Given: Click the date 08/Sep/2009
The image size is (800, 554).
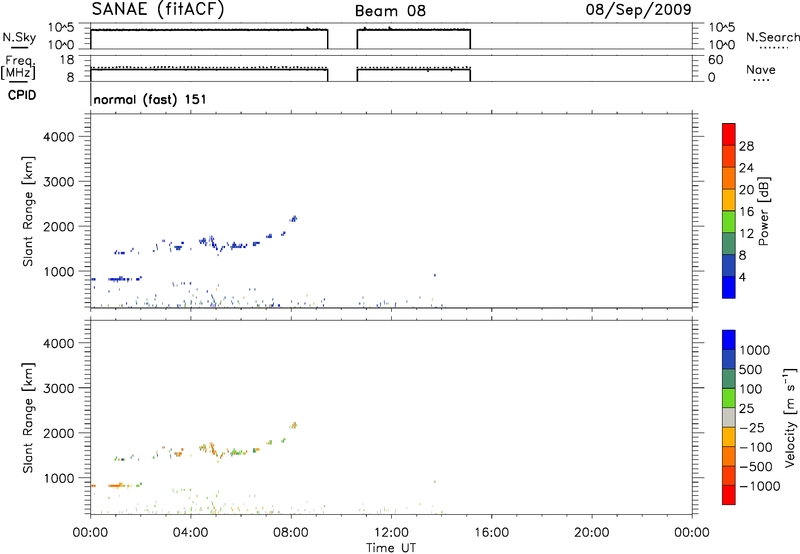Looking at the screenshot, I should tap(638, 9).
